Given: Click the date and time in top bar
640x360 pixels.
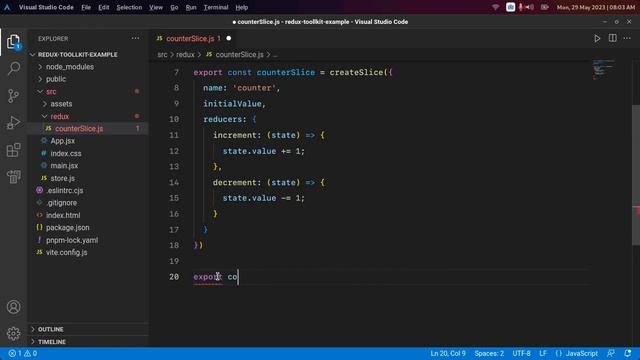Looking at the screenshot, I should point(596,7).
